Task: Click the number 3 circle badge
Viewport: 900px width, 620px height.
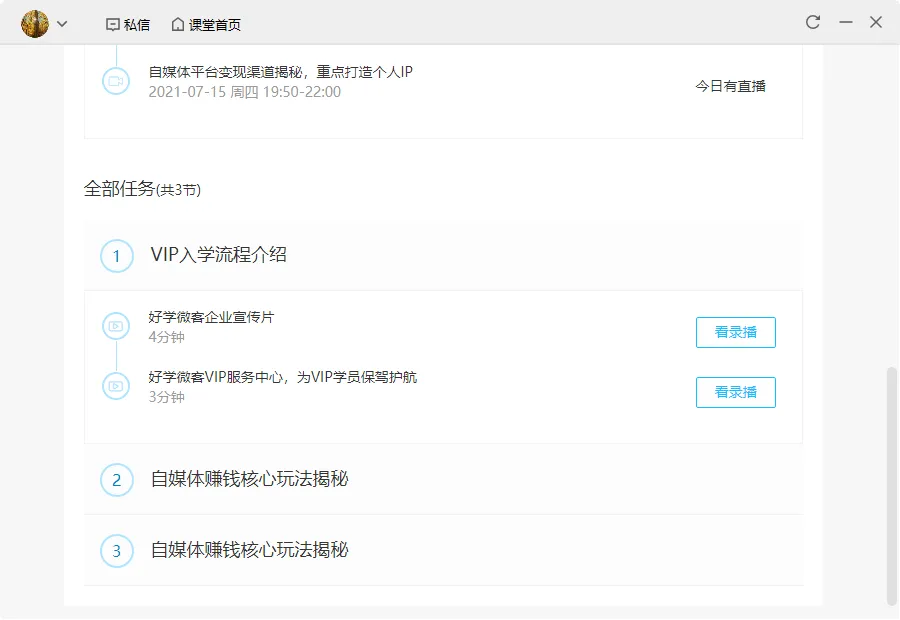Action: point(117,551)
